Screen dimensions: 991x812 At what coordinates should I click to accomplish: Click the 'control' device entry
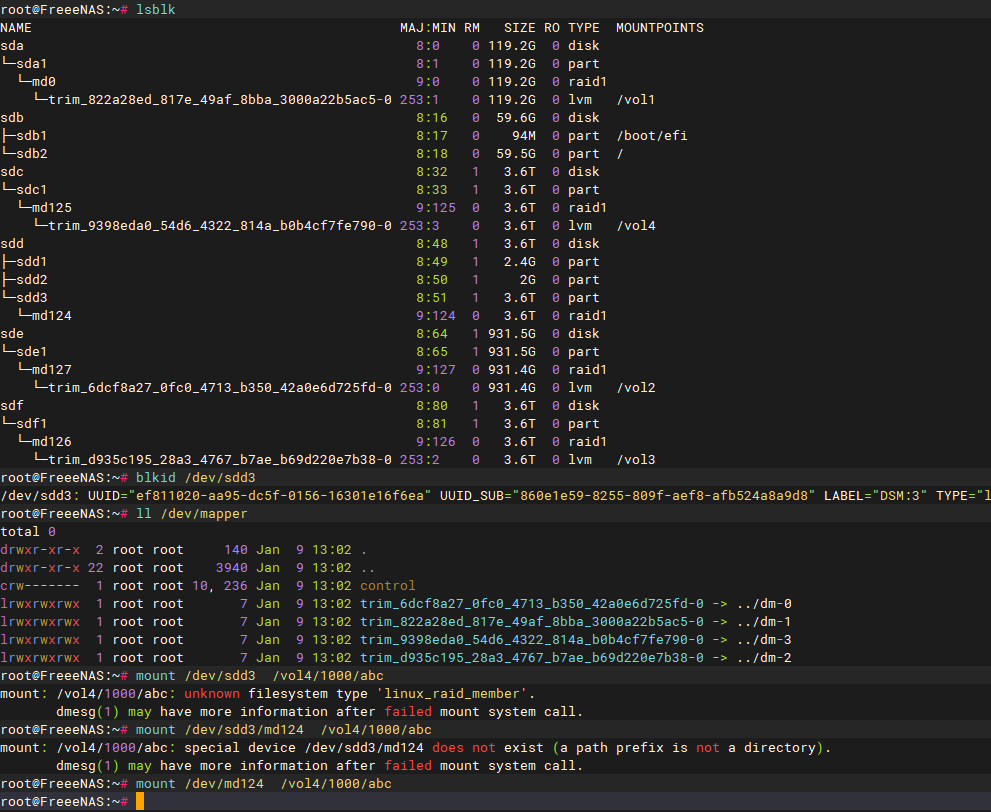pyautogui.click(x=387, y=586)
